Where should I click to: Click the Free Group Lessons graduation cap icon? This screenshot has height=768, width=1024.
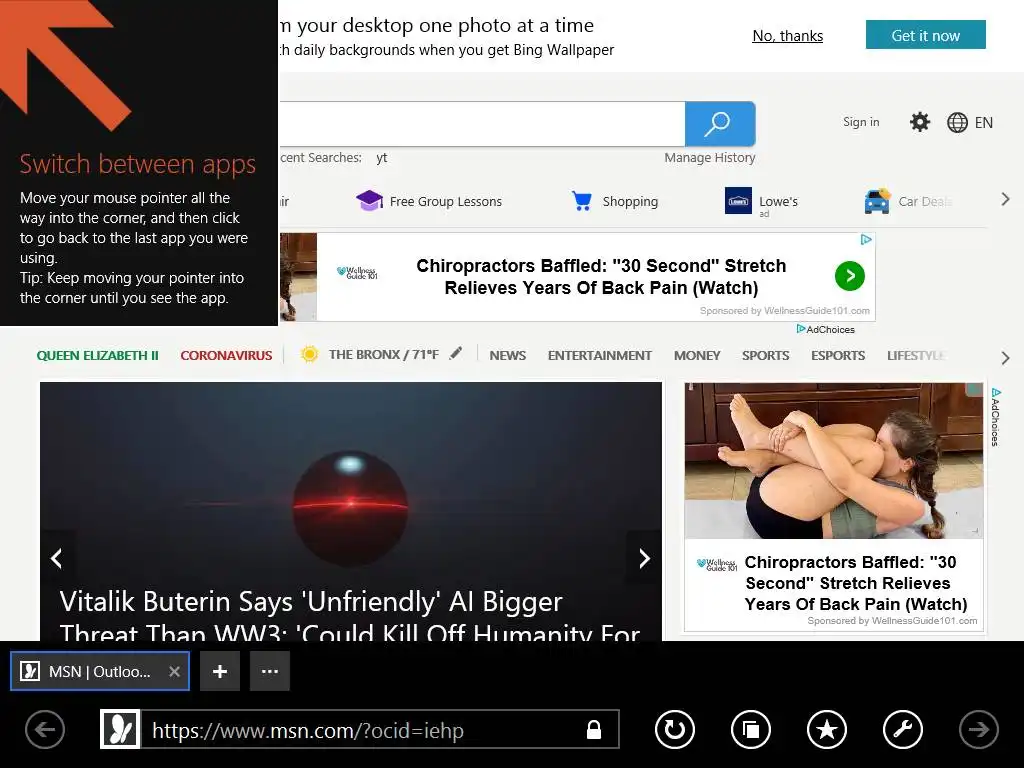point(369,201)
